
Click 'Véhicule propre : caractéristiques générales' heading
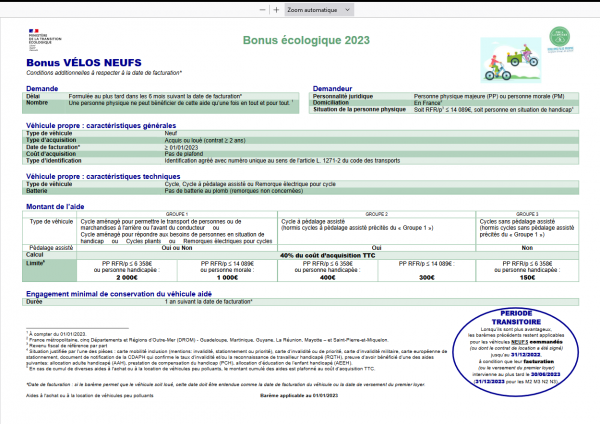click(101, 126)
